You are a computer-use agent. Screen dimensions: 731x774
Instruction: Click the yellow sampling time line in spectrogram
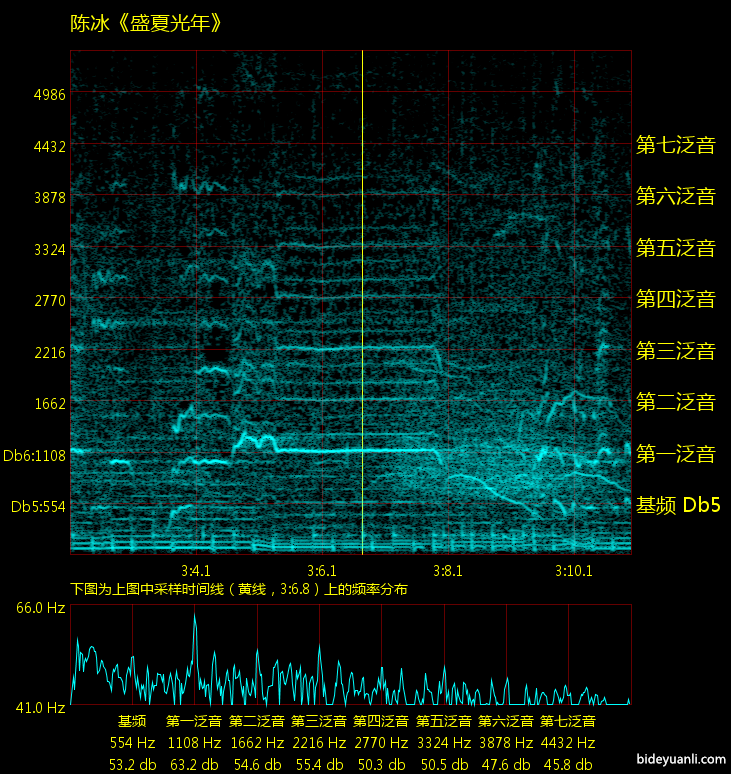click(x=362, y=300)
